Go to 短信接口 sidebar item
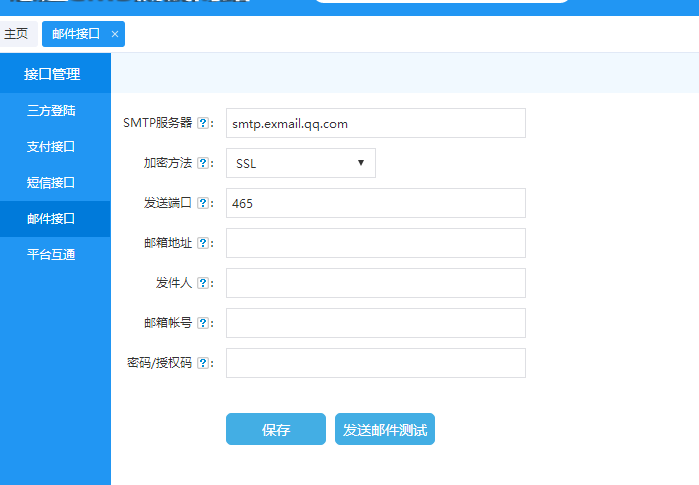 point(51,183)
